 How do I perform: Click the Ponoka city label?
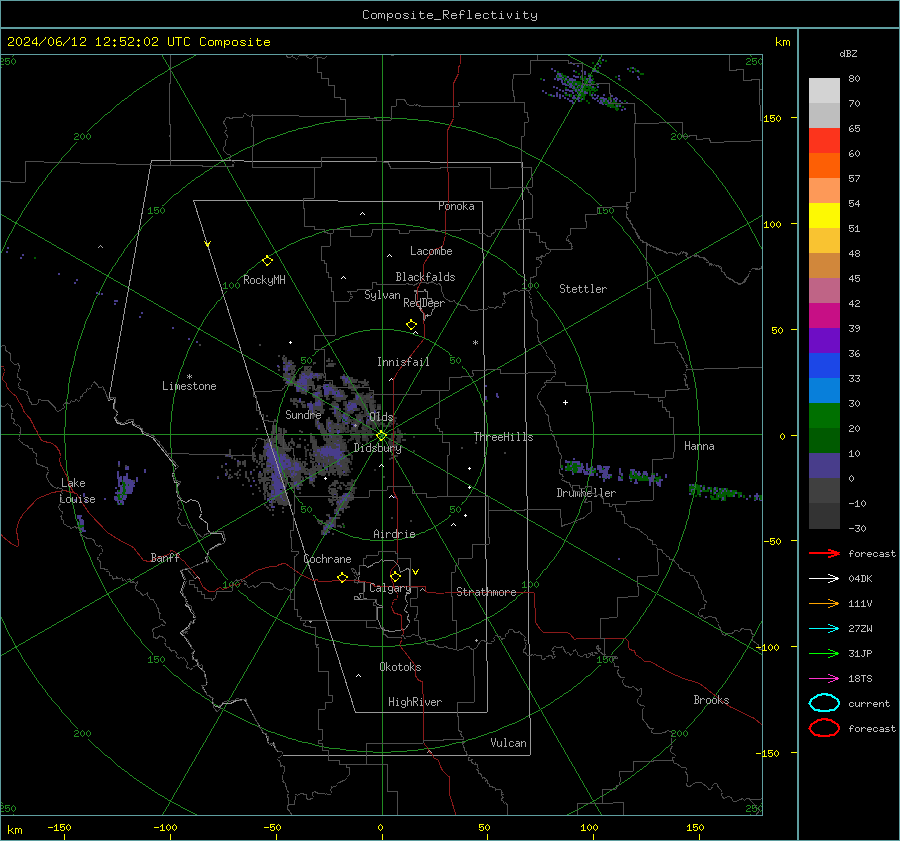point(456,206)
